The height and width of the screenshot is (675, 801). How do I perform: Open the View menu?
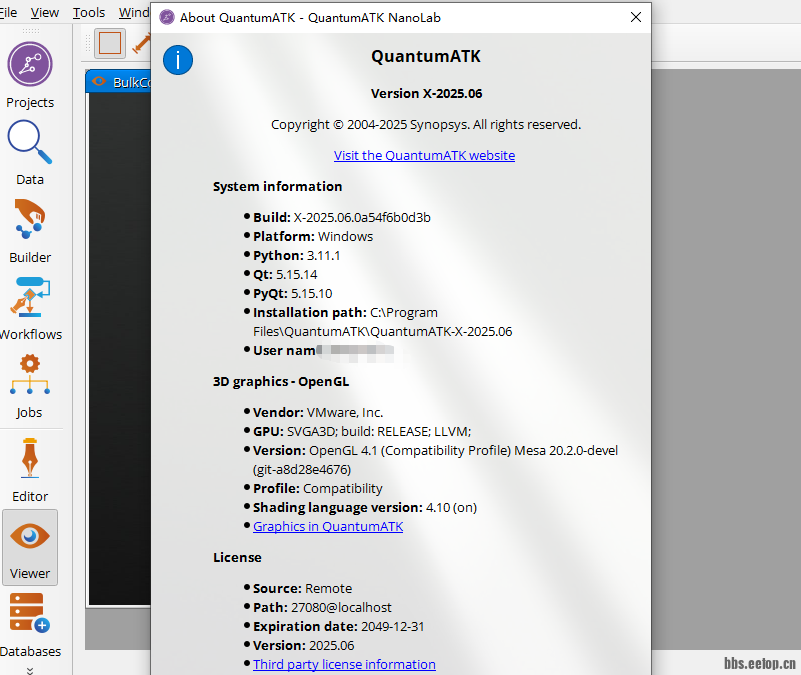(45, 13)
